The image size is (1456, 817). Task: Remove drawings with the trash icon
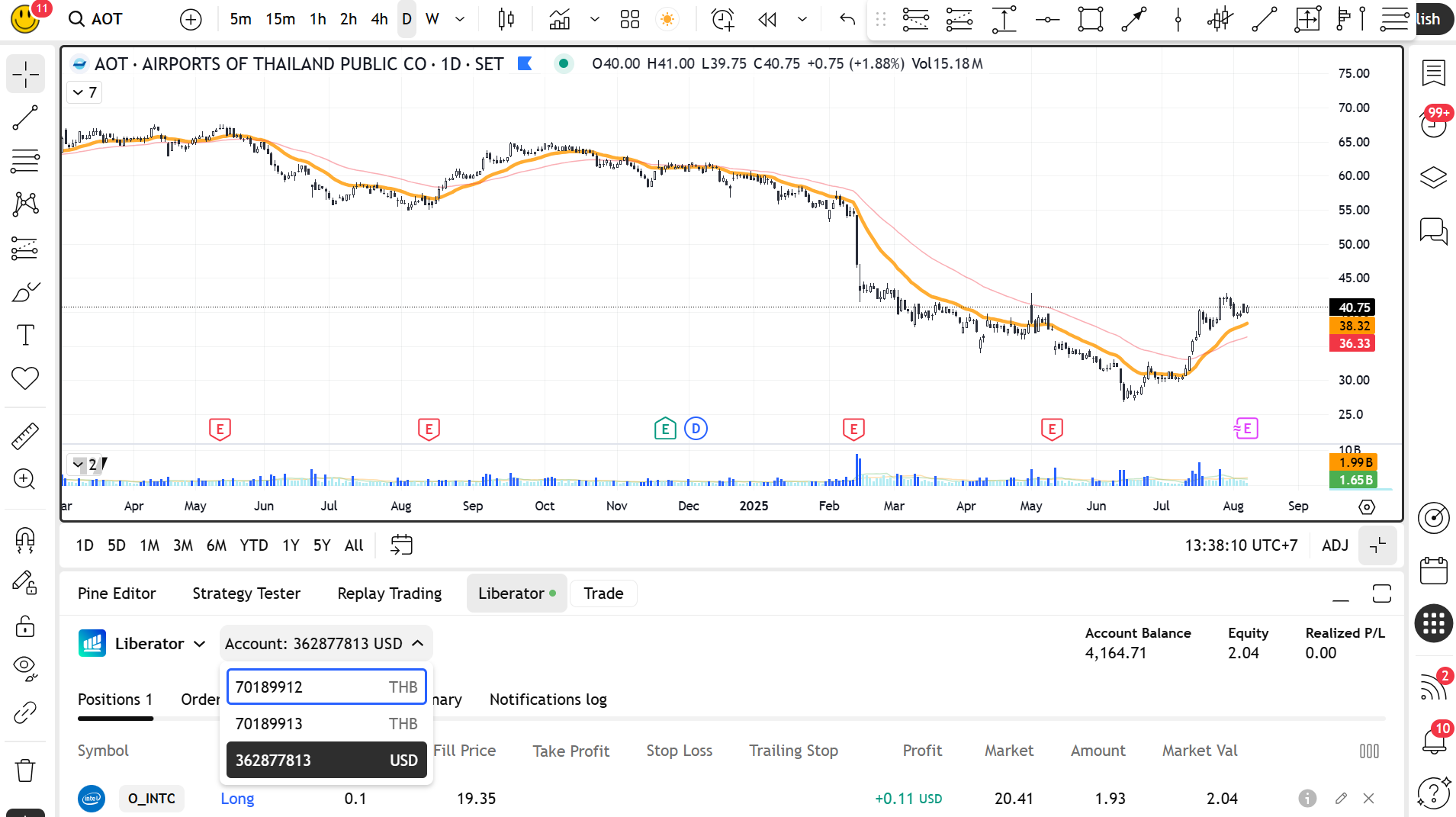[25, 770]
